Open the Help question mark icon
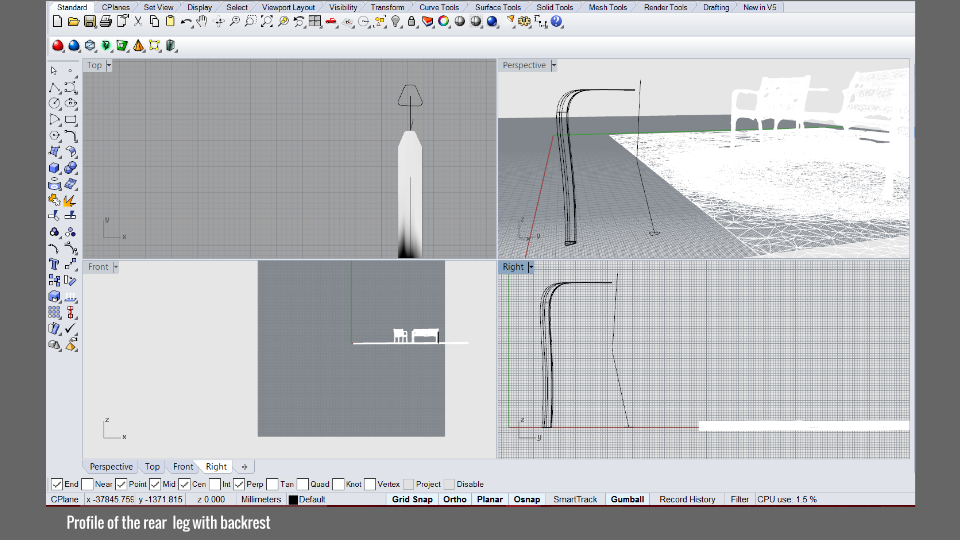Viewport: 960px width, 540px height. tap(556, 21)
